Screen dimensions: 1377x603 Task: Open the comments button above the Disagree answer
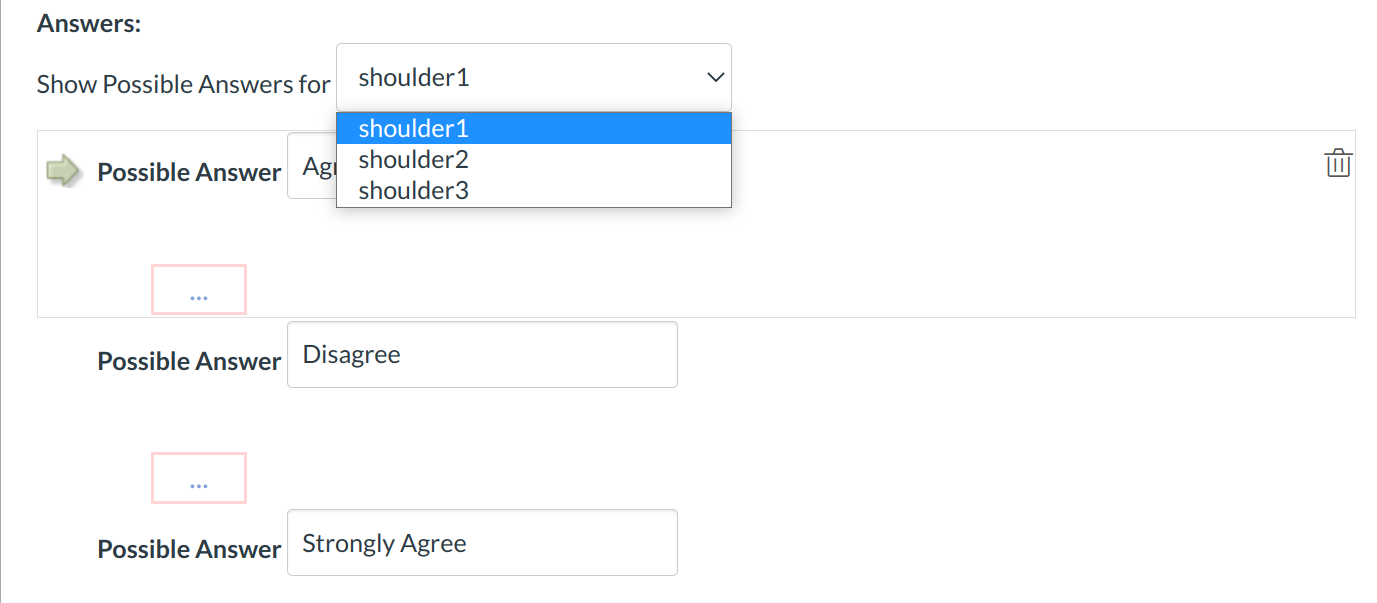pyautogui.click(x=198, y=290)
